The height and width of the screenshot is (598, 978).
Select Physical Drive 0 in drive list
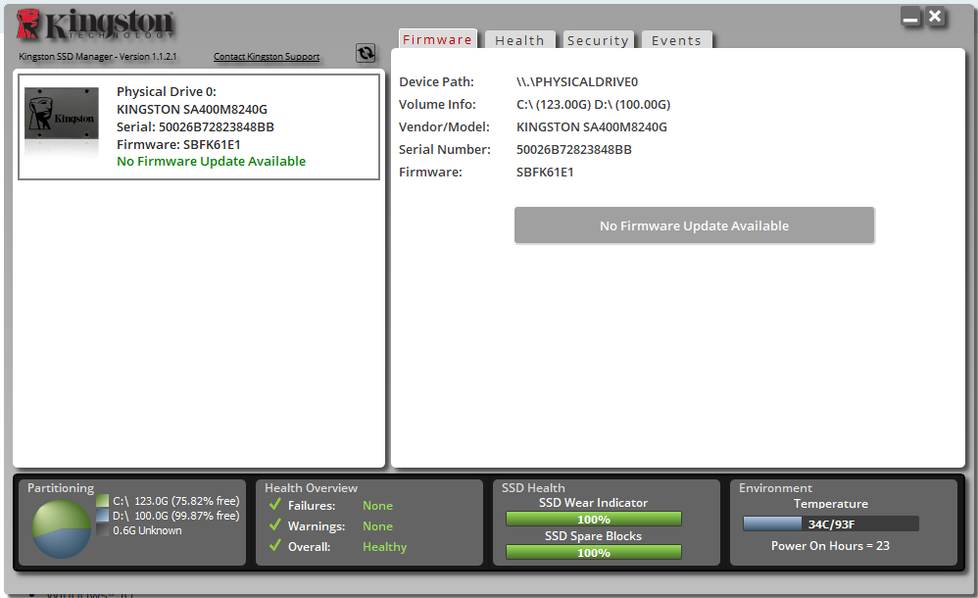point(198,126)
